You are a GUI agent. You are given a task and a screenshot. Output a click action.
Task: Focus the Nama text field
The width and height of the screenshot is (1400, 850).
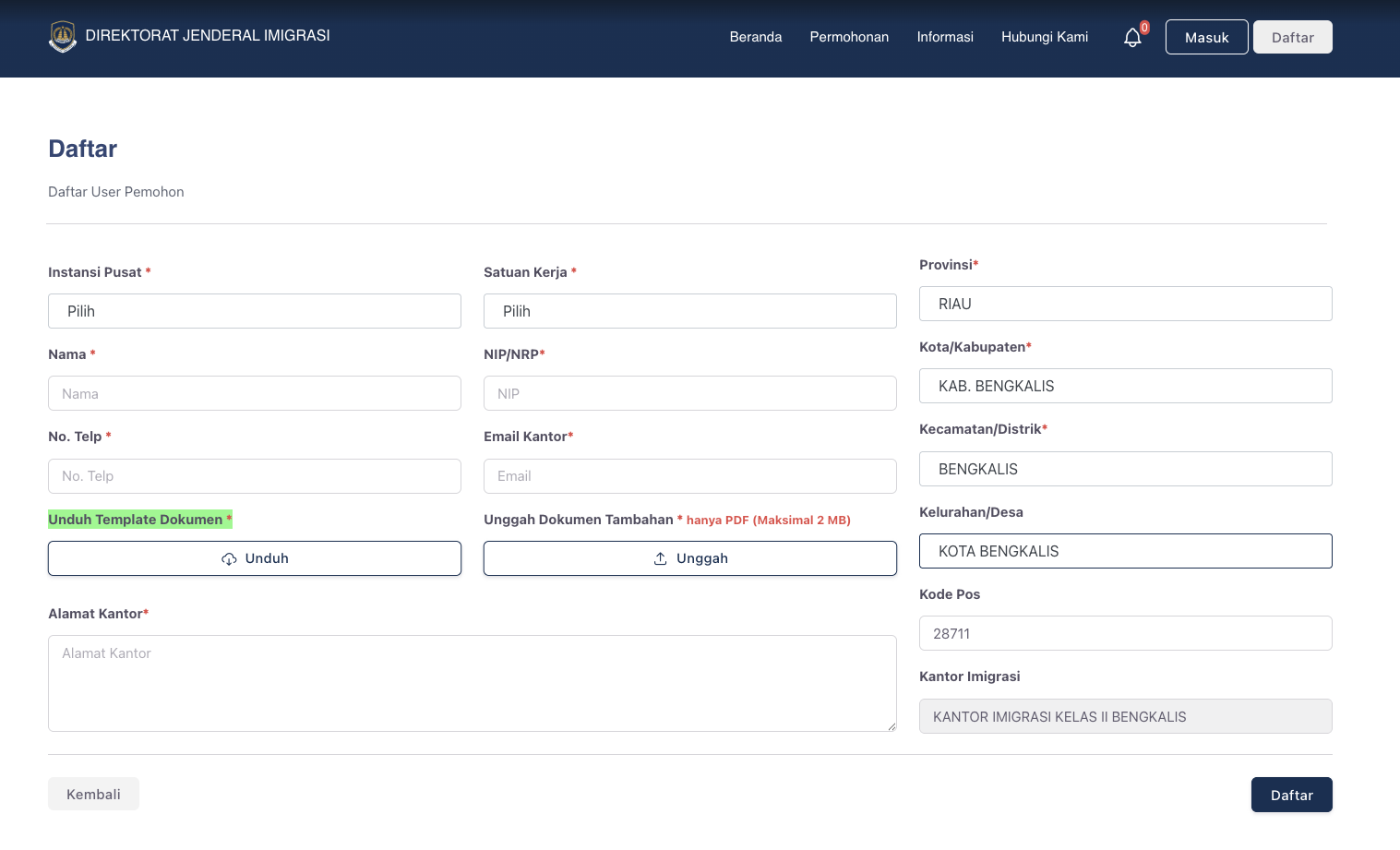255,394
